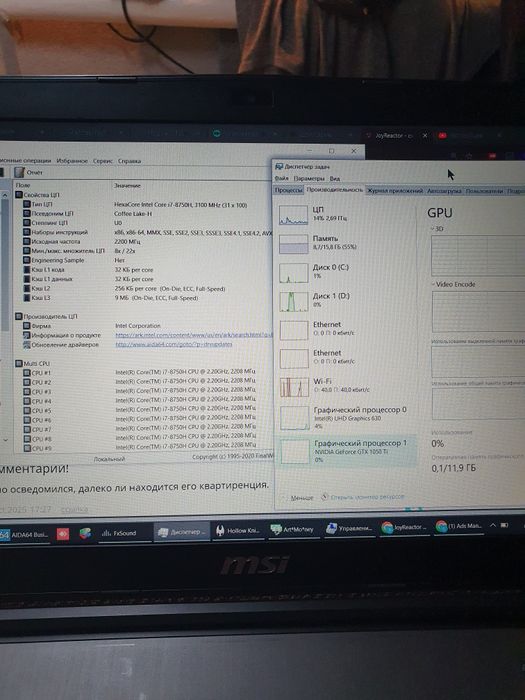
Task: Select Диск 0 (C:) performance item
Action: (346, 272)
